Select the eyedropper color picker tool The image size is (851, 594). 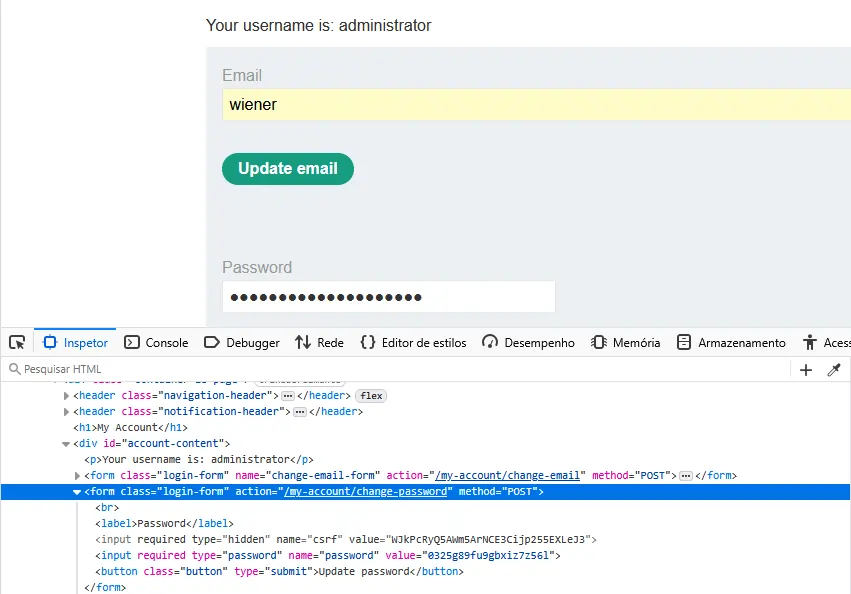coord(834,370)
